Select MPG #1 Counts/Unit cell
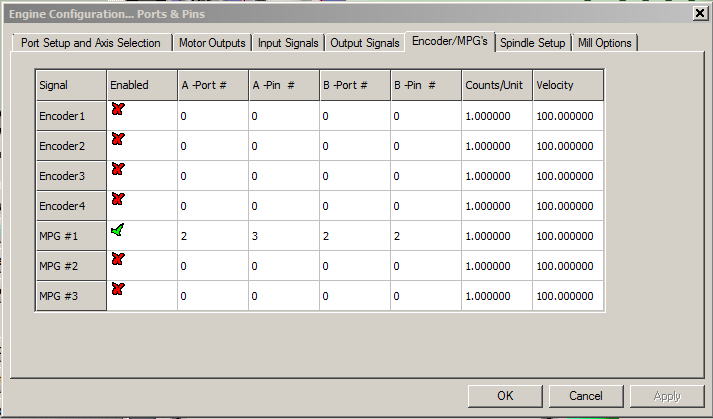This screenshot has width=713, height=419. (497, 236)
